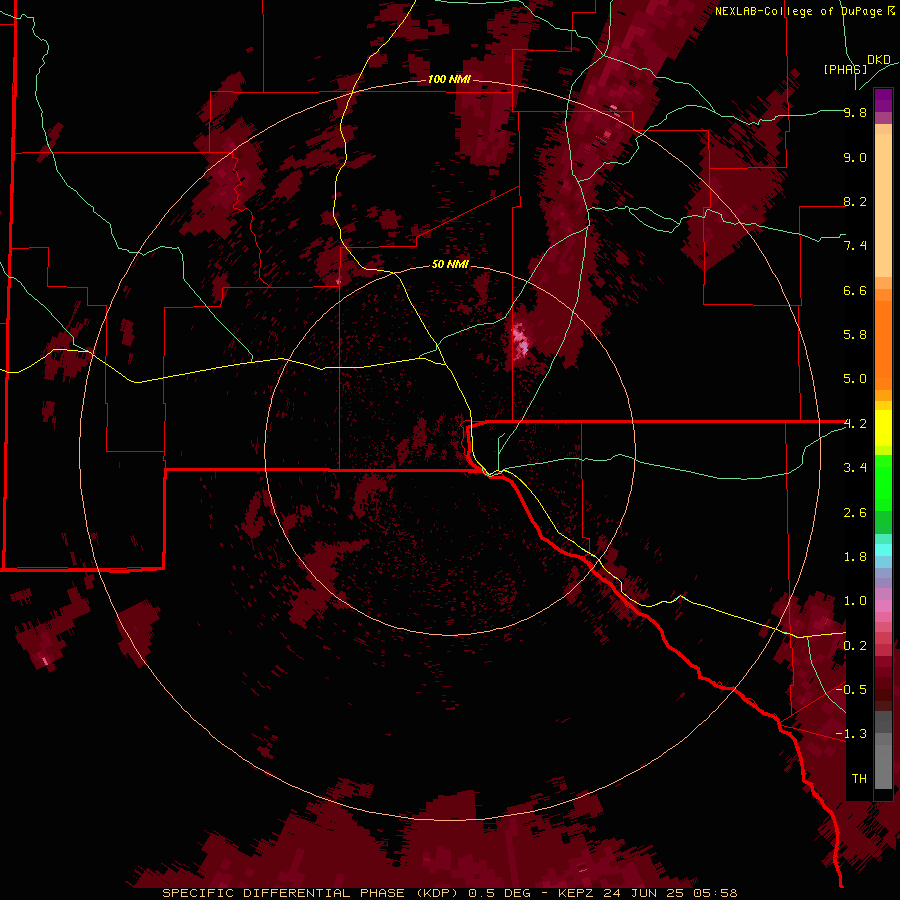This screenshot has height=900, width=900.
Task: Select the -0.5 legend value
Action: 852,689
